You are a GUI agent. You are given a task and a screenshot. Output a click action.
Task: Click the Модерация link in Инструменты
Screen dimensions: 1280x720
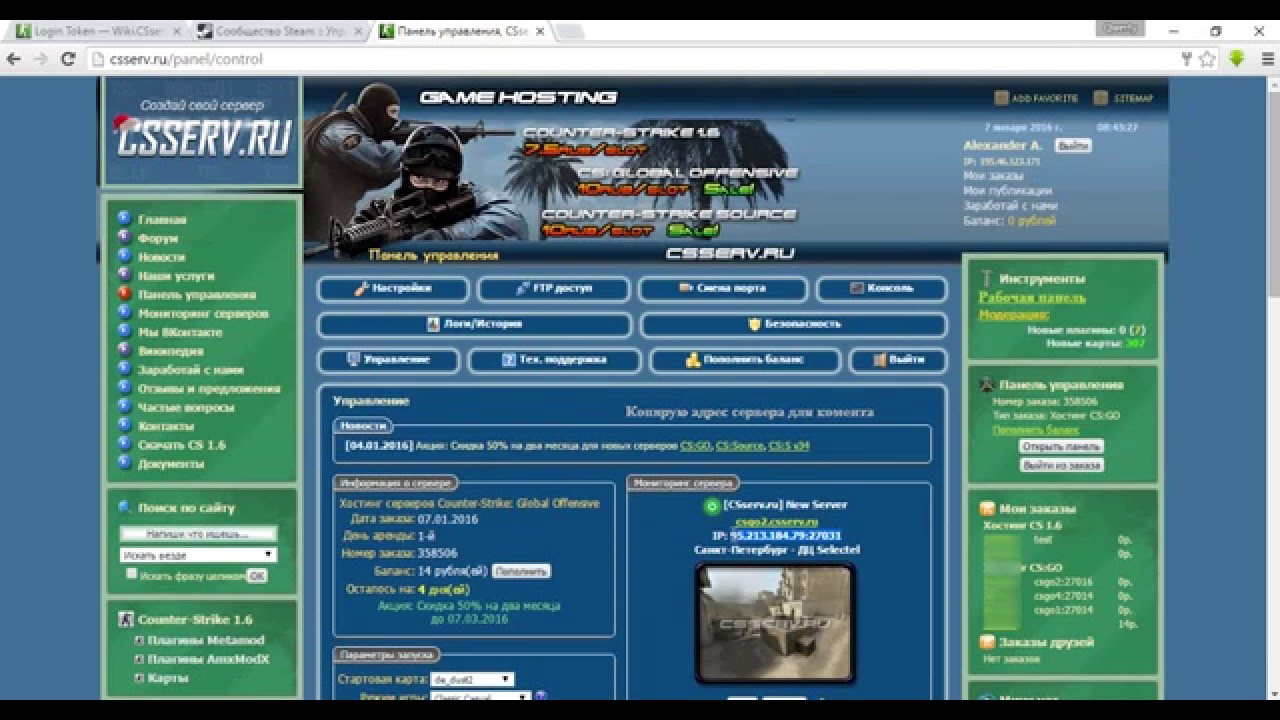tap(1012, 313)
